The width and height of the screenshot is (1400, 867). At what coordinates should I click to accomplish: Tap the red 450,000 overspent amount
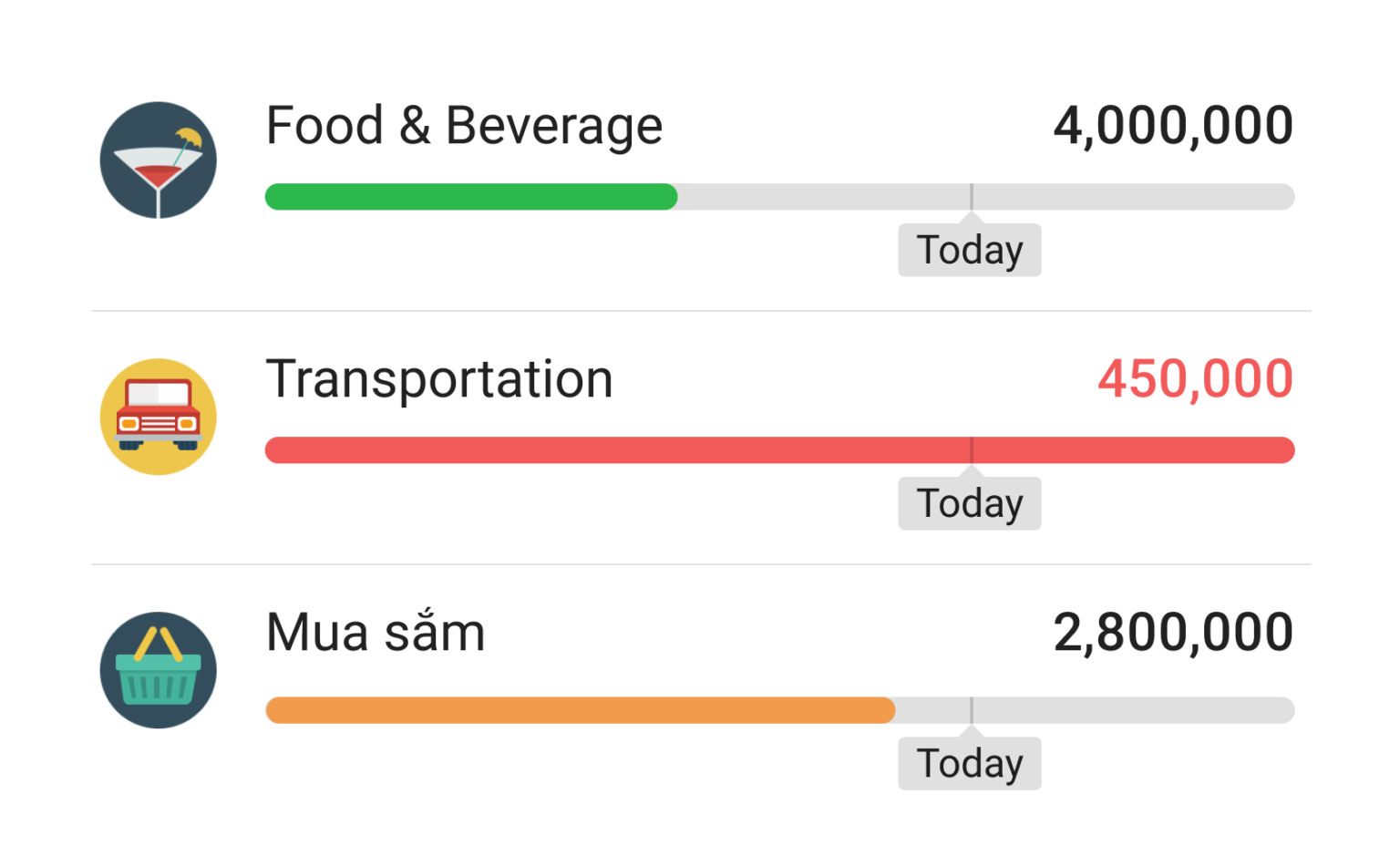point(1195,379)
